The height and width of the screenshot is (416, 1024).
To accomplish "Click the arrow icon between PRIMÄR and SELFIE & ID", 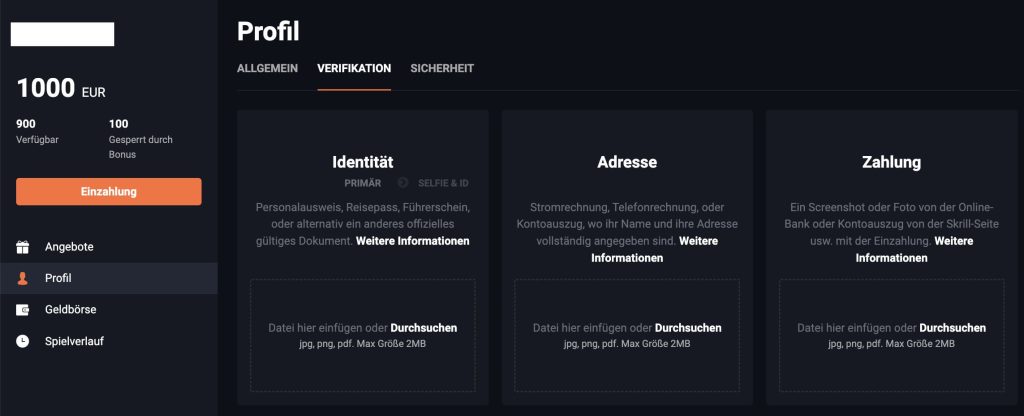I will 403,183.
